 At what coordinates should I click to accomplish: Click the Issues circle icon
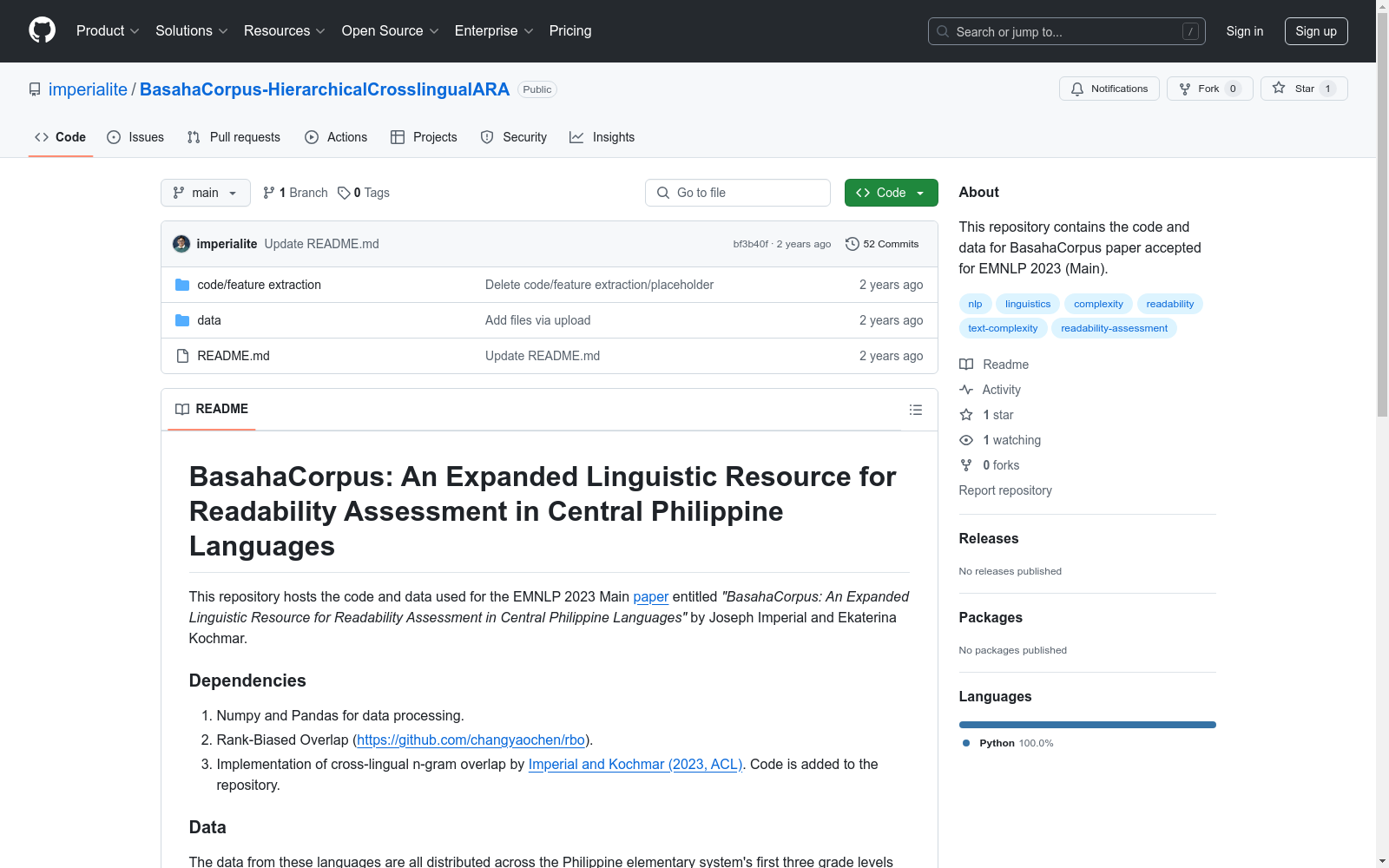point(114,137)
